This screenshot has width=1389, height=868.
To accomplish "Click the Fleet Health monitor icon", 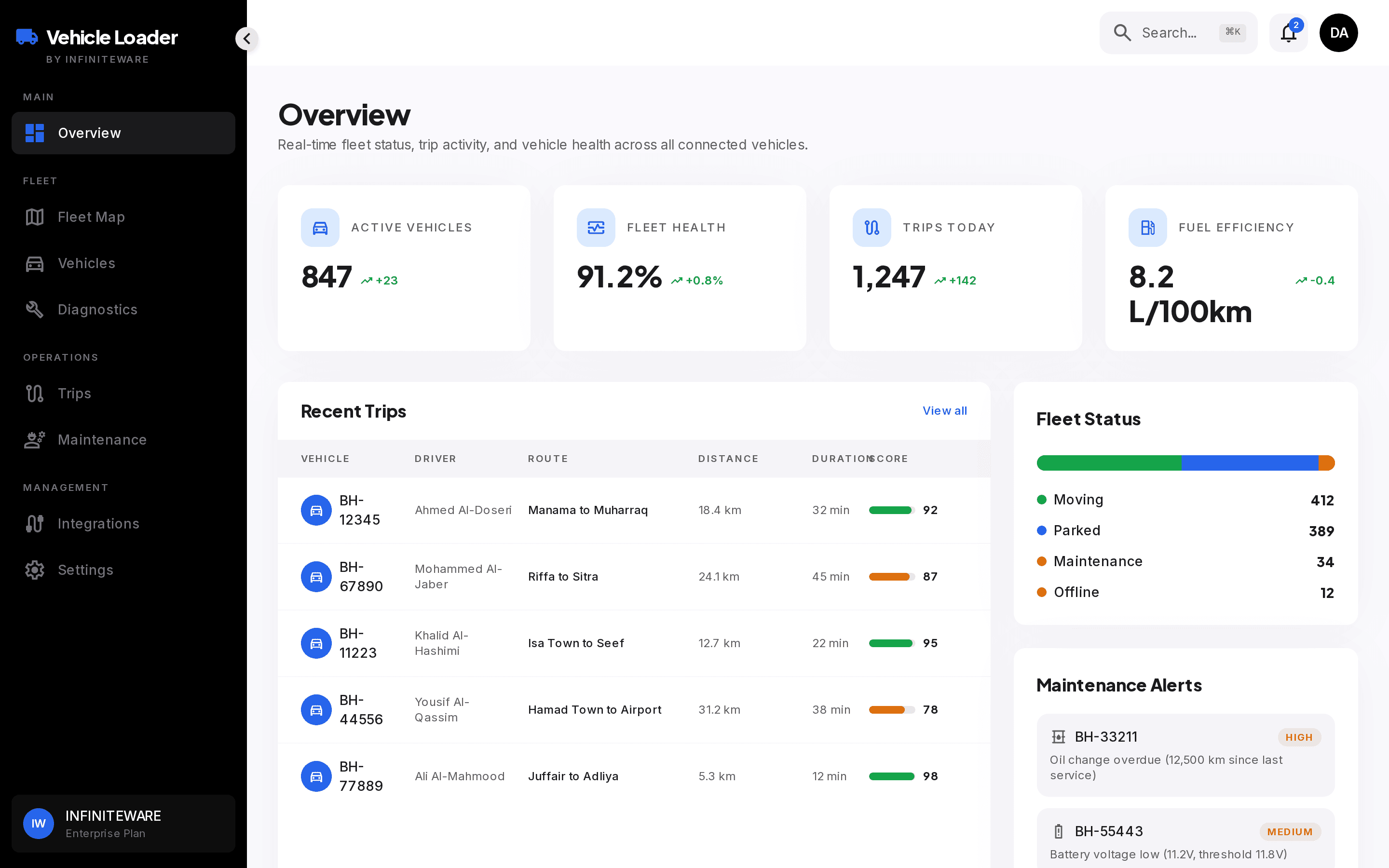I will click(x=596, y=228).
